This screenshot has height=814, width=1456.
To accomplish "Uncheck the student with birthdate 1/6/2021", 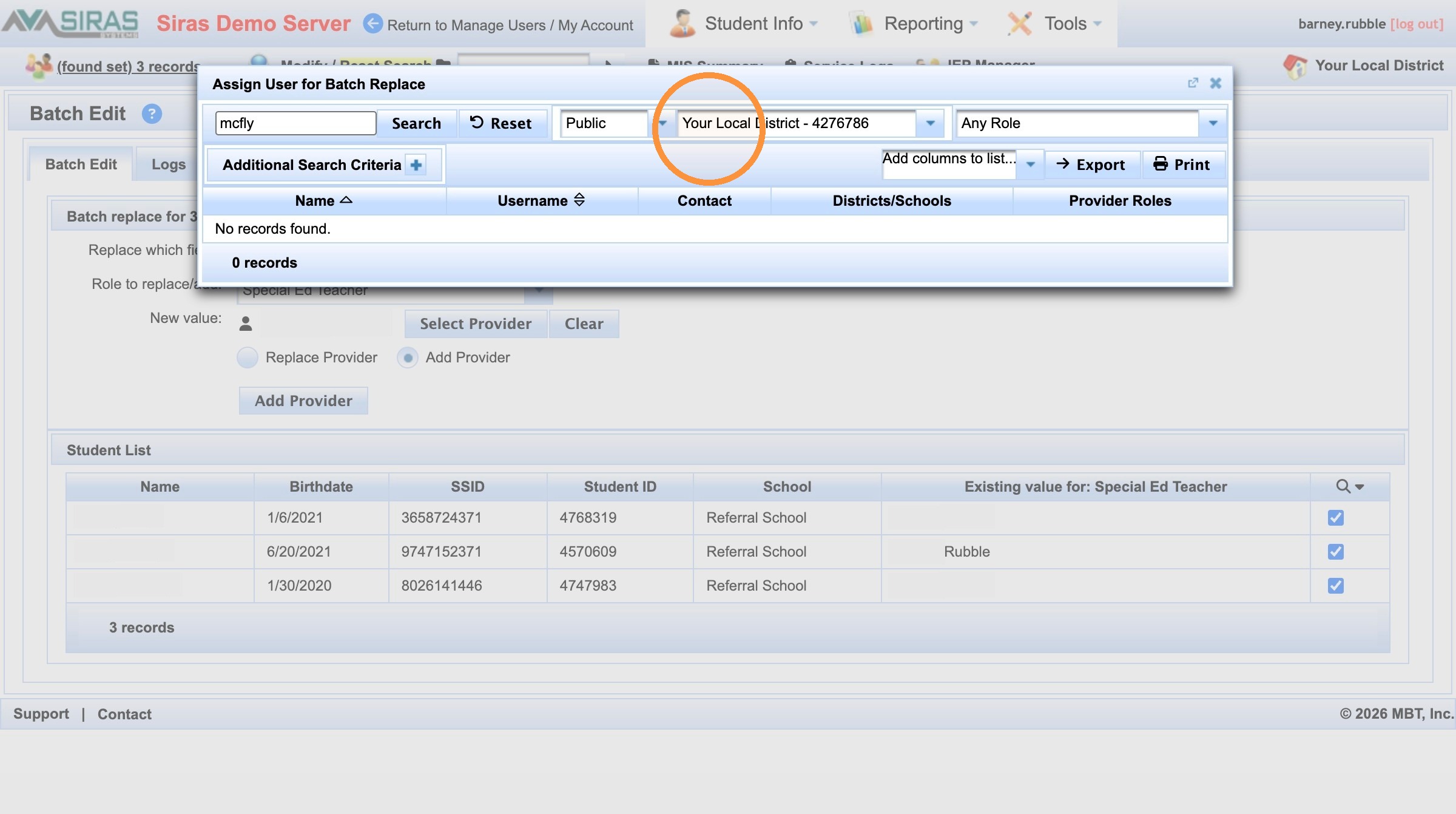I will (x=1336, y=518).
